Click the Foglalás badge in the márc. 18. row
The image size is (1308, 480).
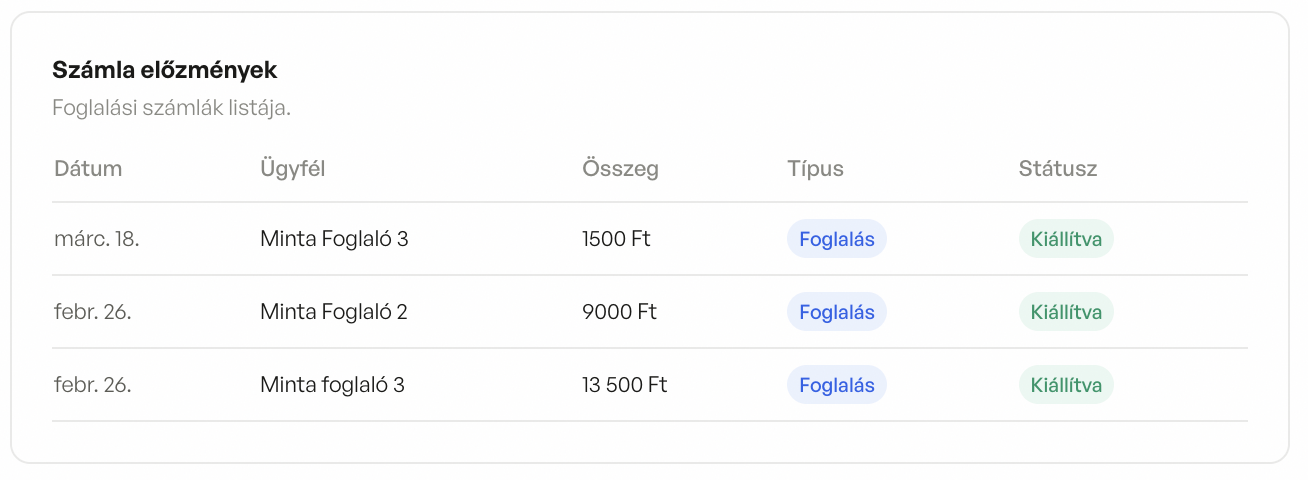(836, 239)
